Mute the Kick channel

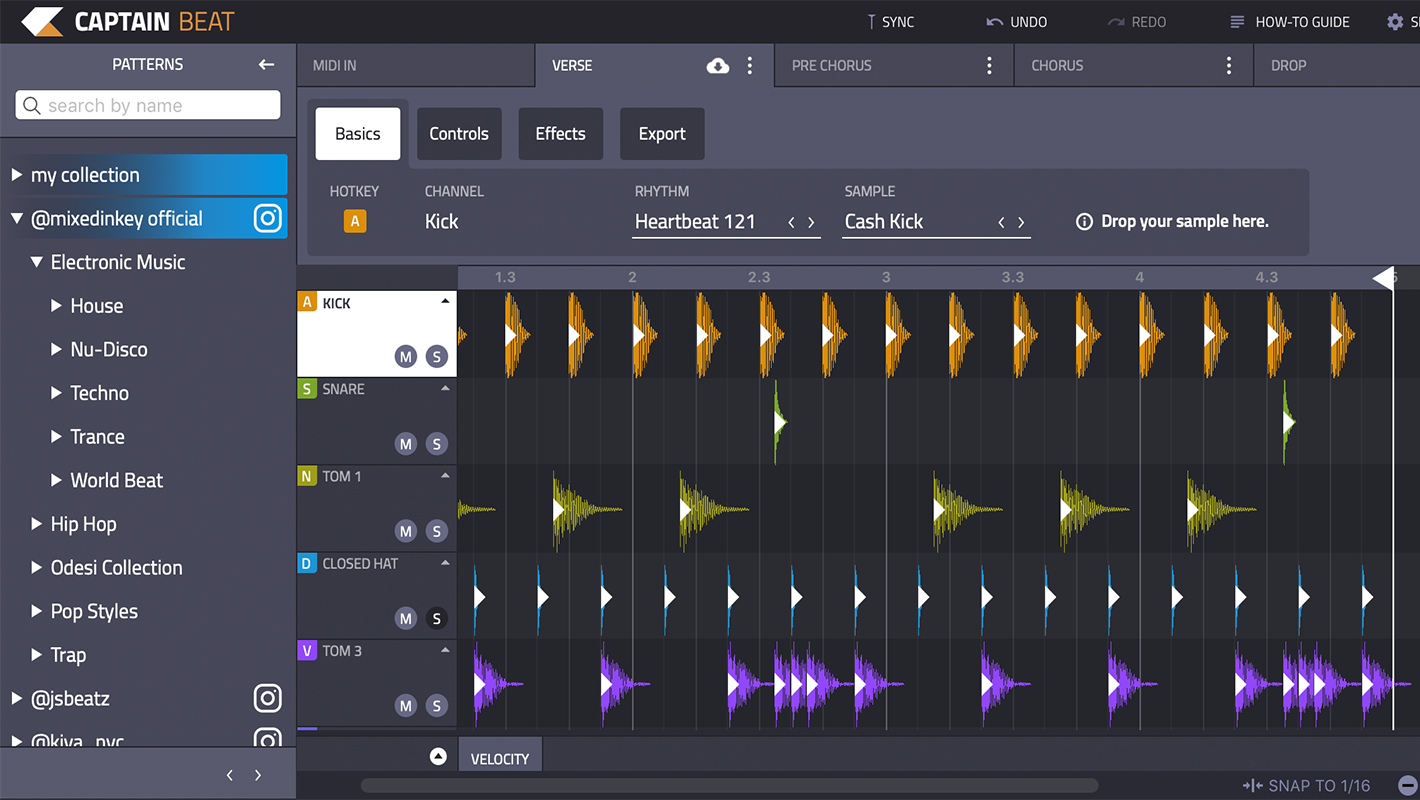coord(405,357)
